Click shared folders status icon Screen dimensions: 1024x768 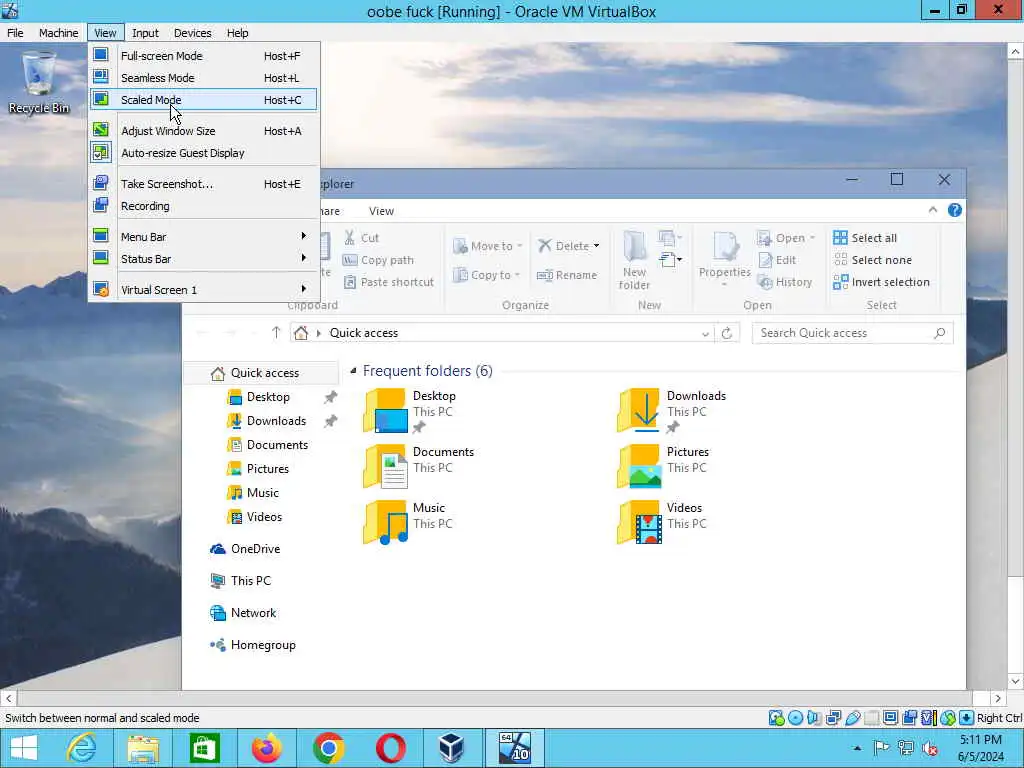click(871, 718)
